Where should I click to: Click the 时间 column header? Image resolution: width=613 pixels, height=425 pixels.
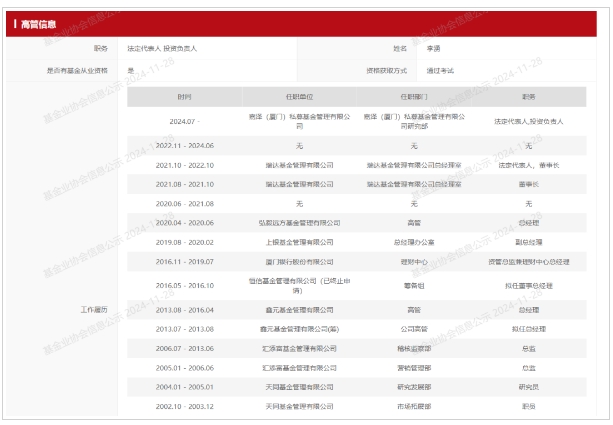(x=185, y=97)
